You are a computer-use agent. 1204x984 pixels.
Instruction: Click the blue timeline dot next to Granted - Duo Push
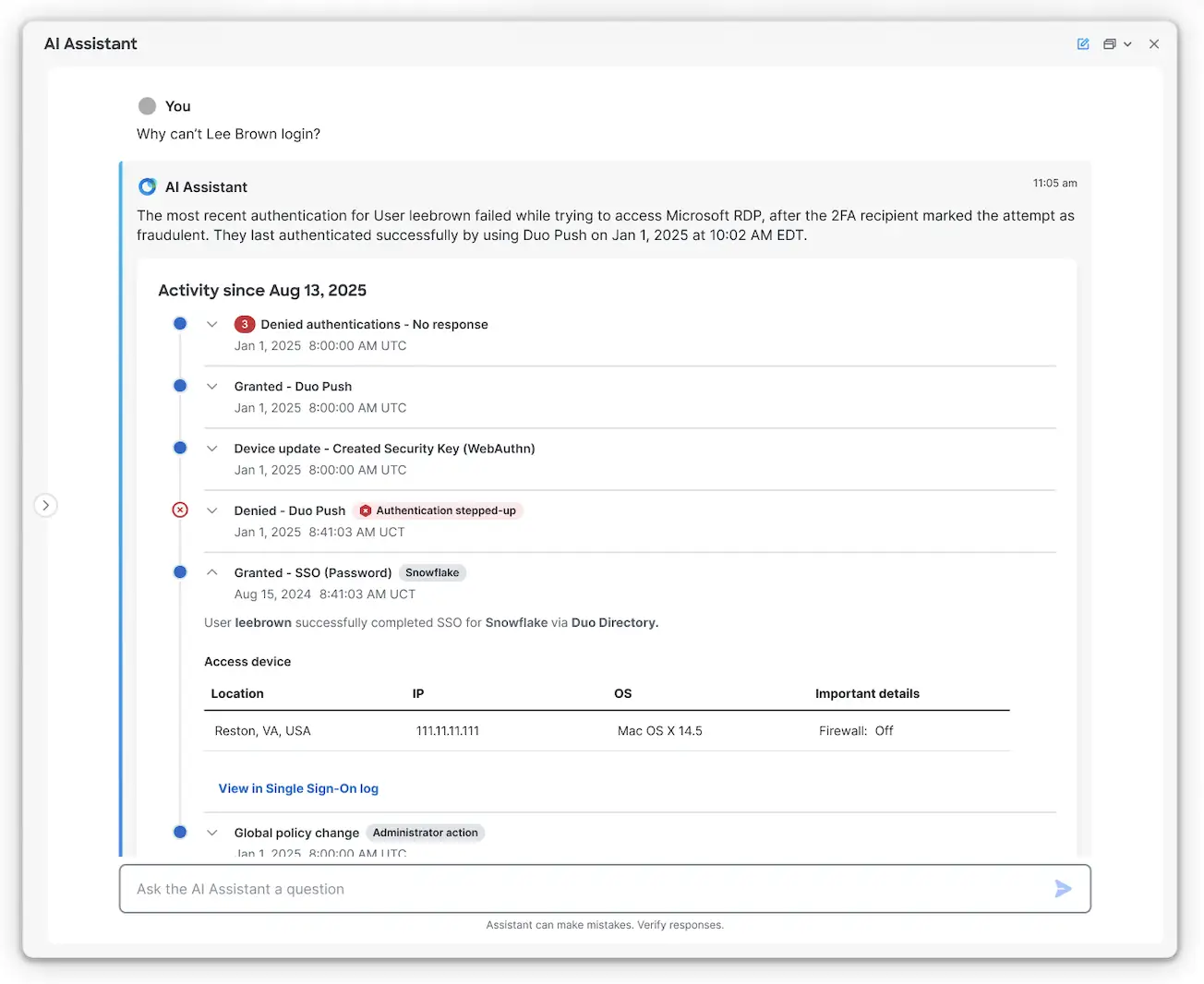(180, 386)
